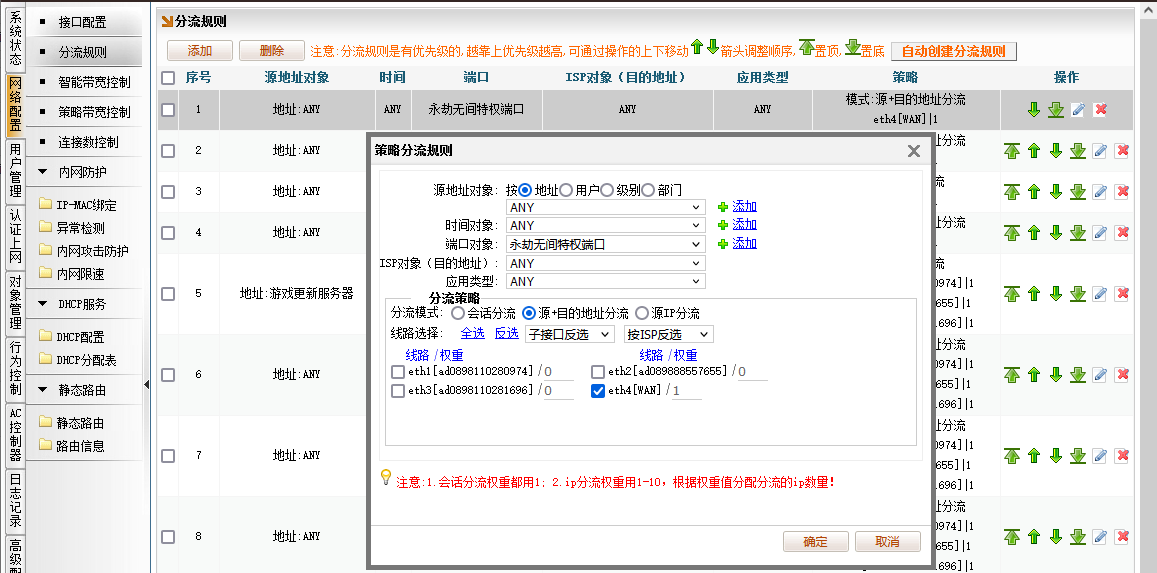Screen dimensions: 1157x573
Task: Click the eth2 weight input field
Action: click(752, 373)
